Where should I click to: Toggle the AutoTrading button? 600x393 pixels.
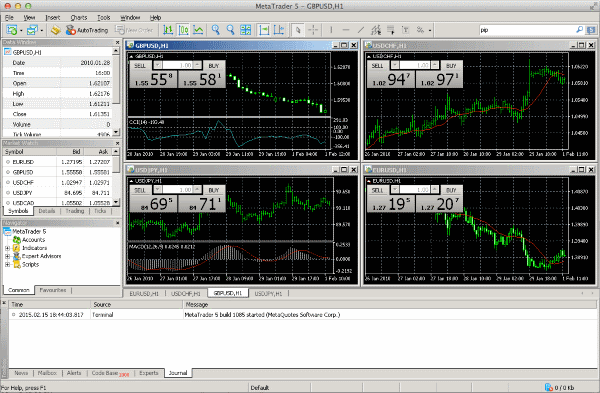click(87, 30)
